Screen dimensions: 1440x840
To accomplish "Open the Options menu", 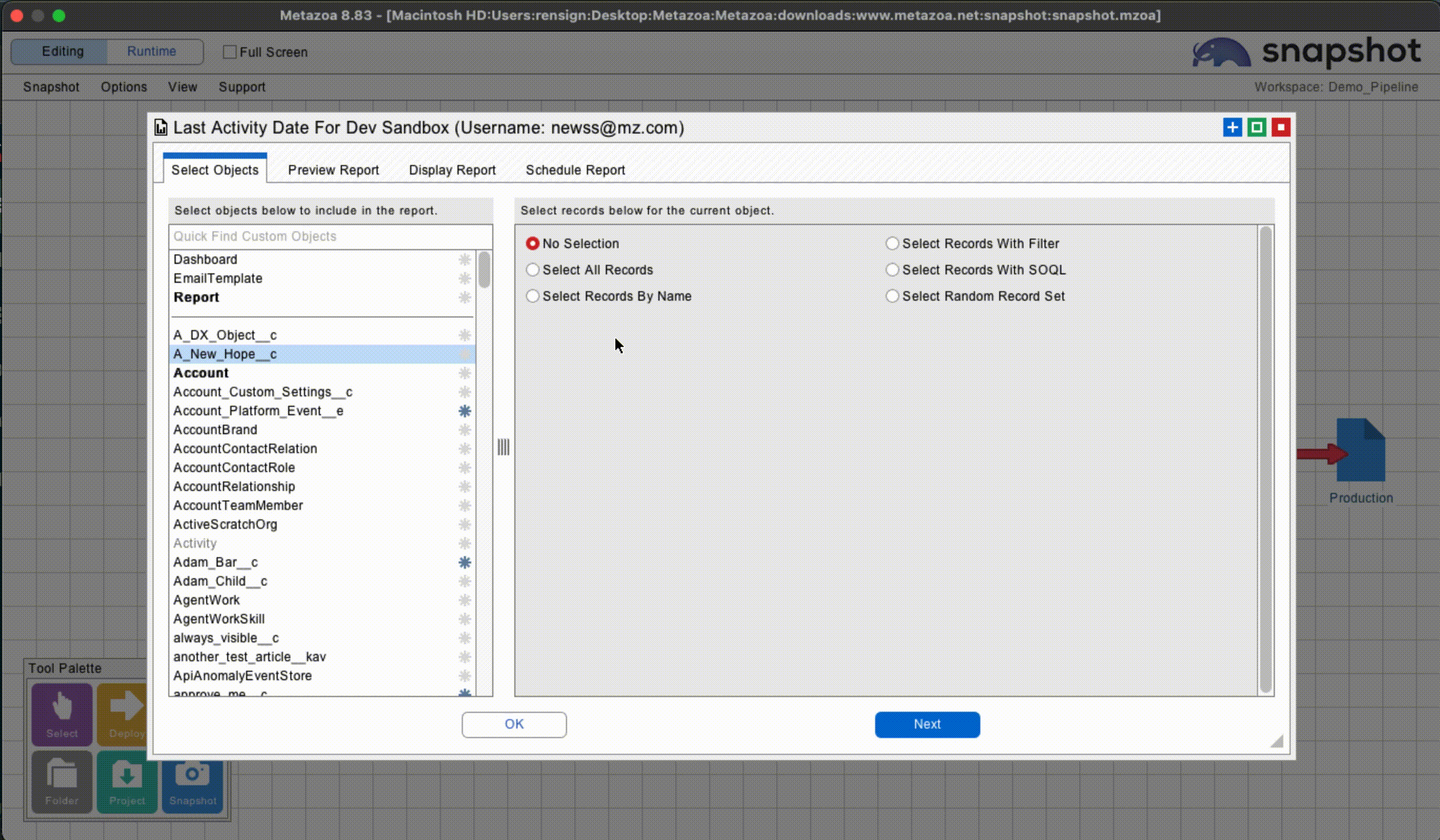I will 124,87.
